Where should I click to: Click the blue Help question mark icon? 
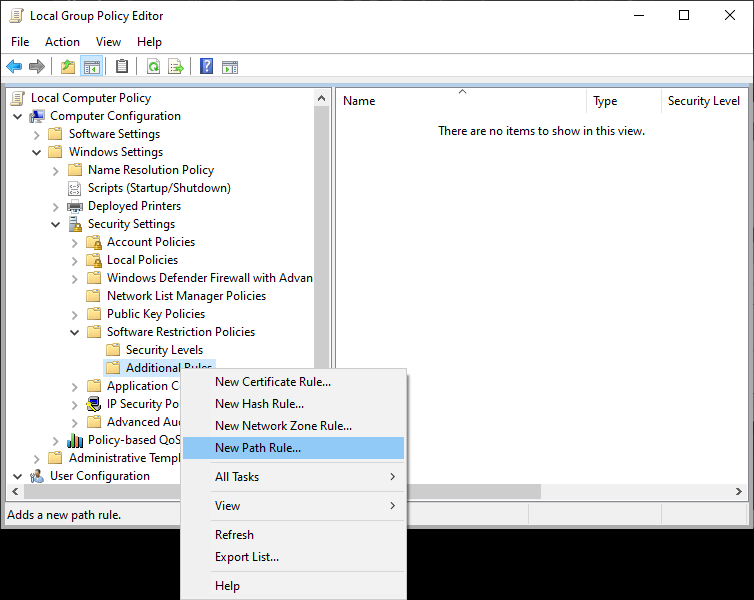coord(206,67)
